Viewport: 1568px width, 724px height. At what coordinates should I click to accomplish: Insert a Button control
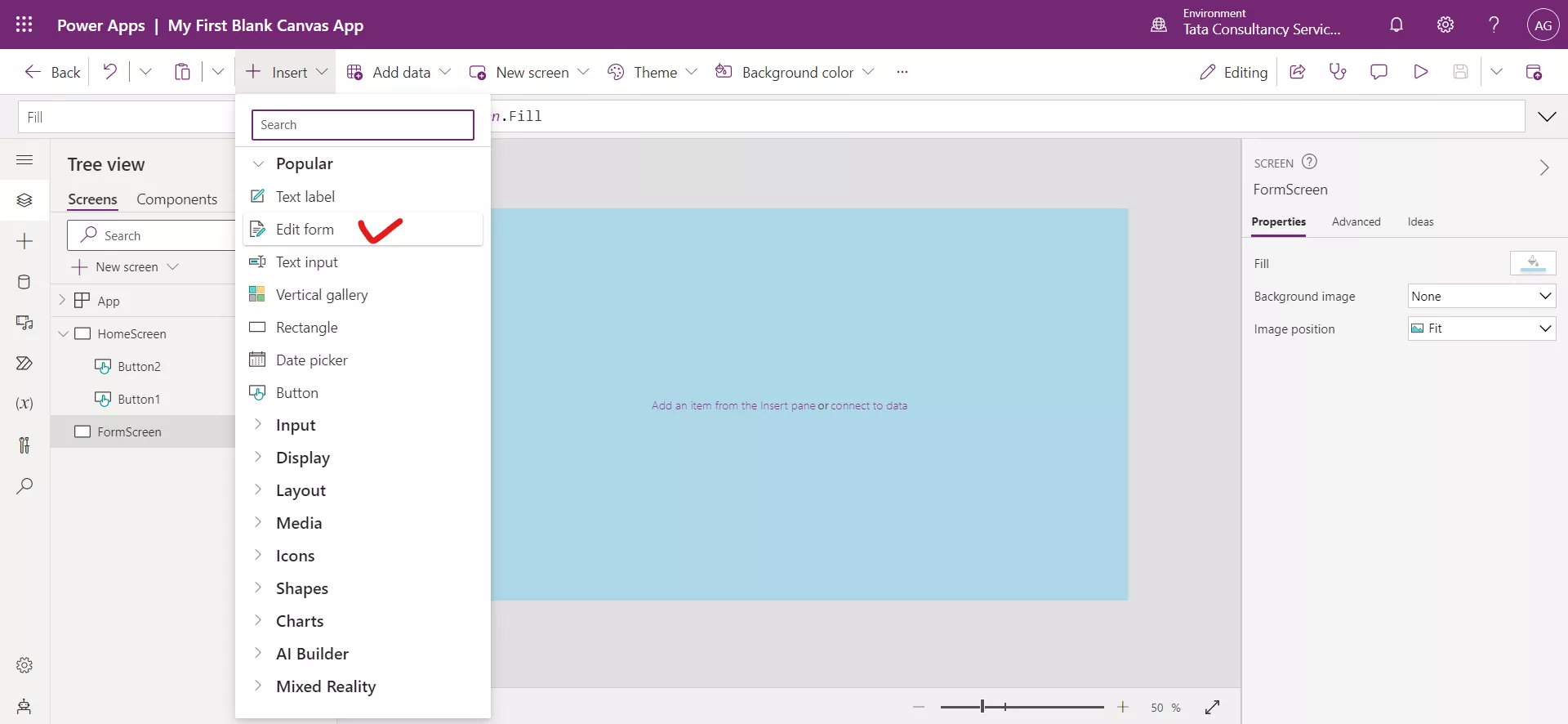(363, 392)
